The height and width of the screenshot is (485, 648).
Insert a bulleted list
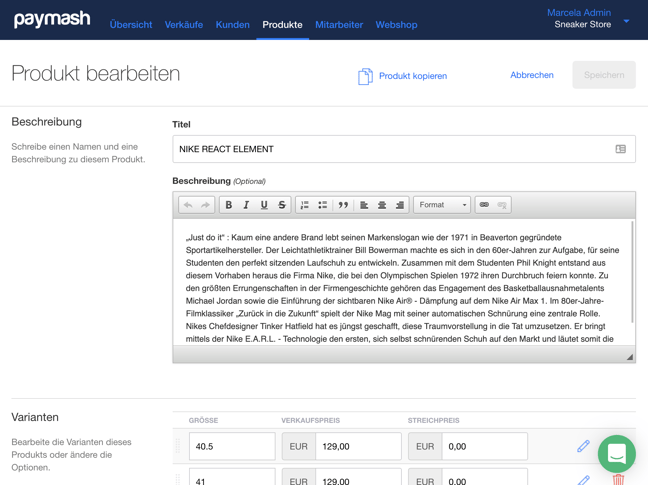point(322,205)
